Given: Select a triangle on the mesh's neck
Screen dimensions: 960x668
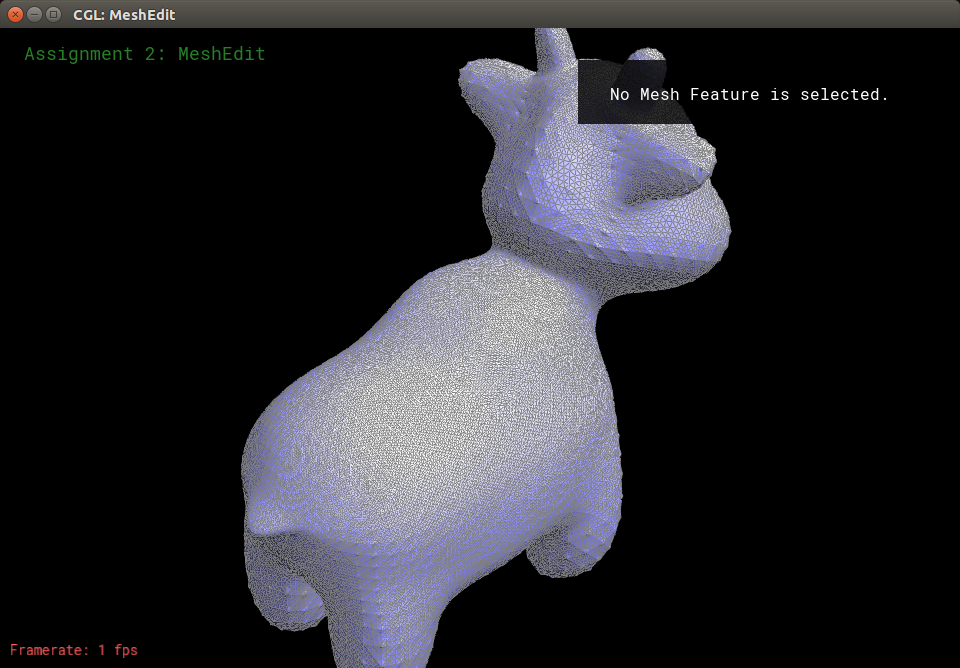Looking at the screenshot, I should pos(540,260).
